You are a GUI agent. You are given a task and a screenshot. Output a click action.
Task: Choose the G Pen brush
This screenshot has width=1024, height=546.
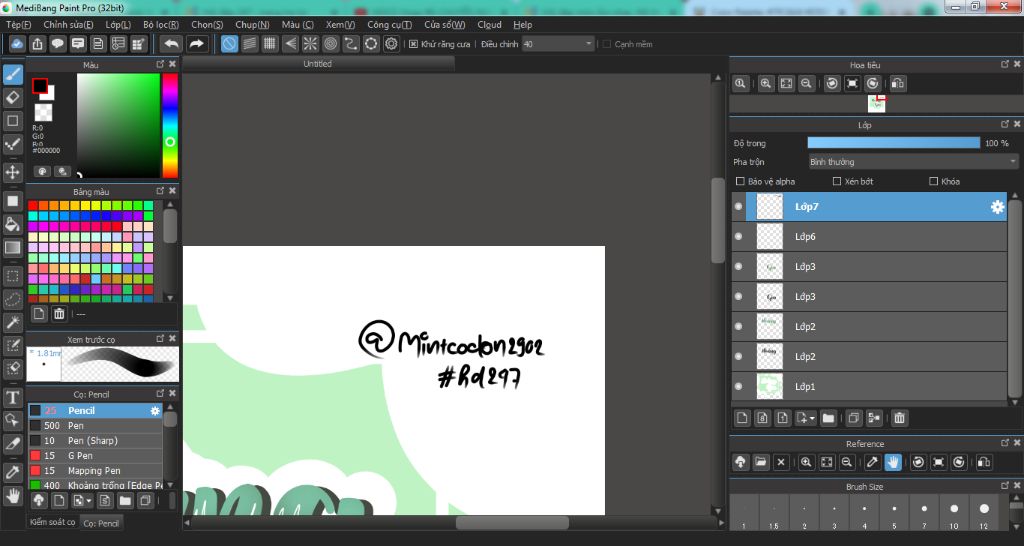(x=95, y=455)
